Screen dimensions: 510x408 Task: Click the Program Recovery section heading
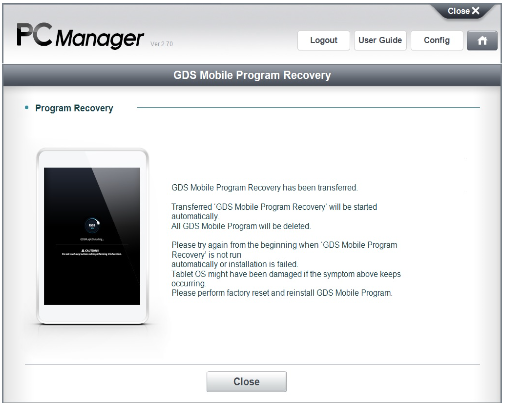[74, 108]
